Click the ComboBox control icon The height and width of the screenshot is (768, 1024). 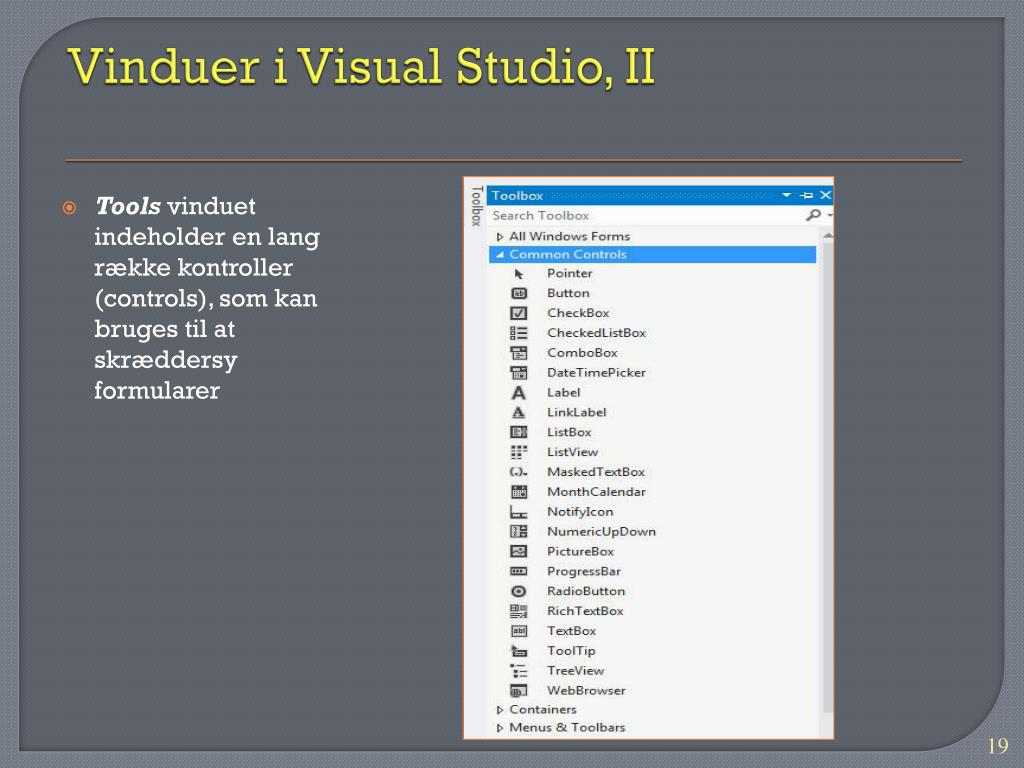tap(519, 353)
